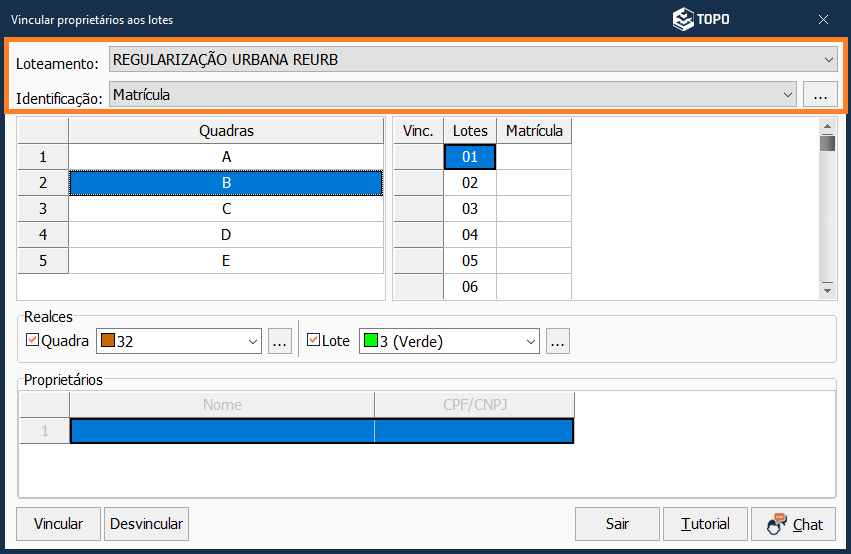Open the Lote color 3 (Verde) dropdown

(x=528, y=341)
